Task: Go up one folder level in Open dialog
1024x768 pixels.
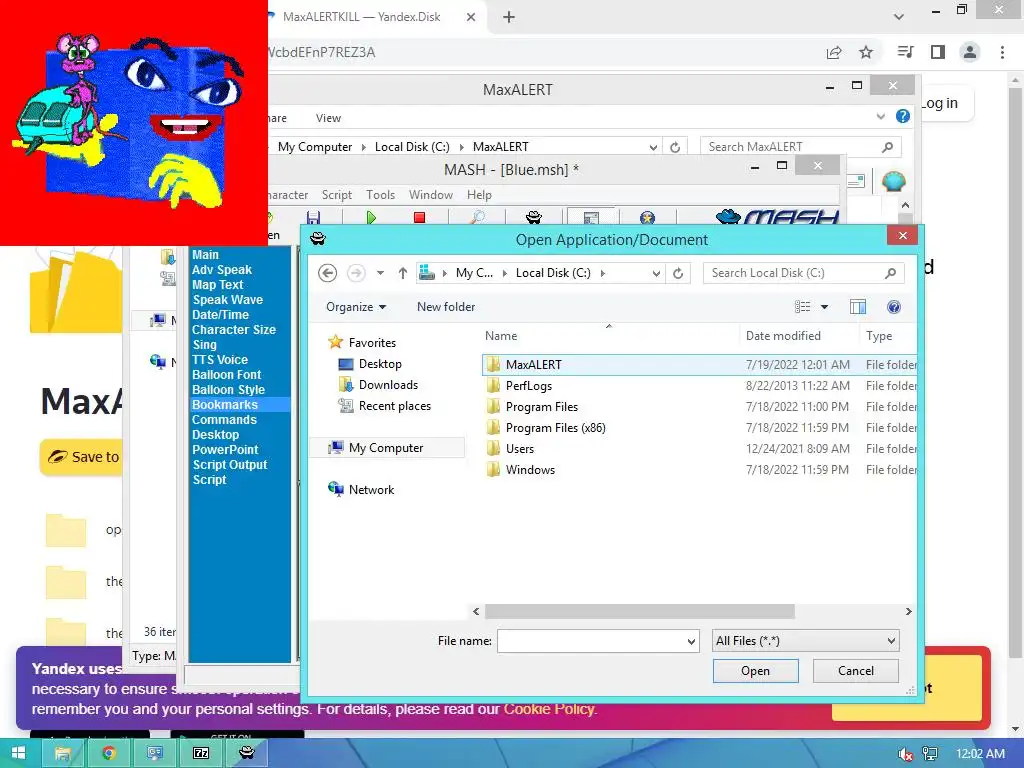Action: (x=402, y=273)
